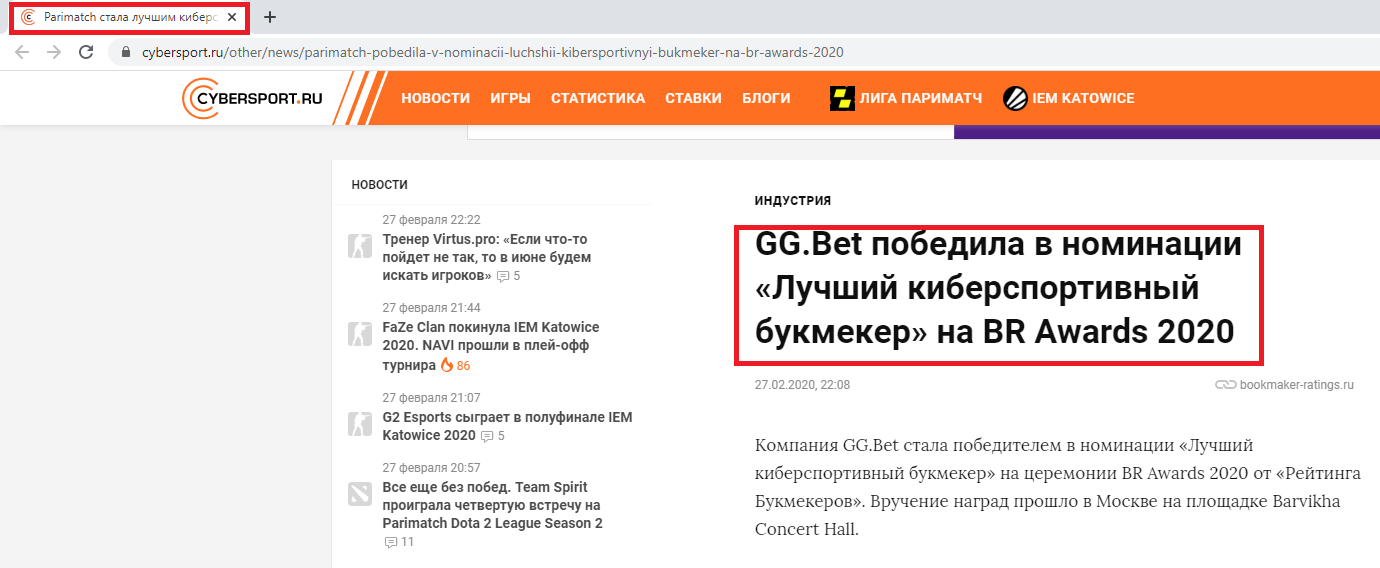Click CS icon beside Virtus.pro news
The width and height of the screenshot is (1380, 568).
(359, 245)
